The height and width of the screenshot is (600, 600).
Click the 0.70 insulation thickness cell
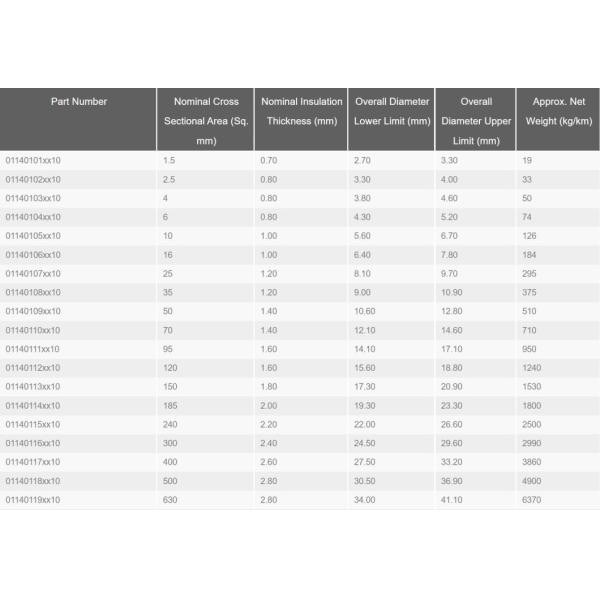pyautogui.click(x=269, y=160)
